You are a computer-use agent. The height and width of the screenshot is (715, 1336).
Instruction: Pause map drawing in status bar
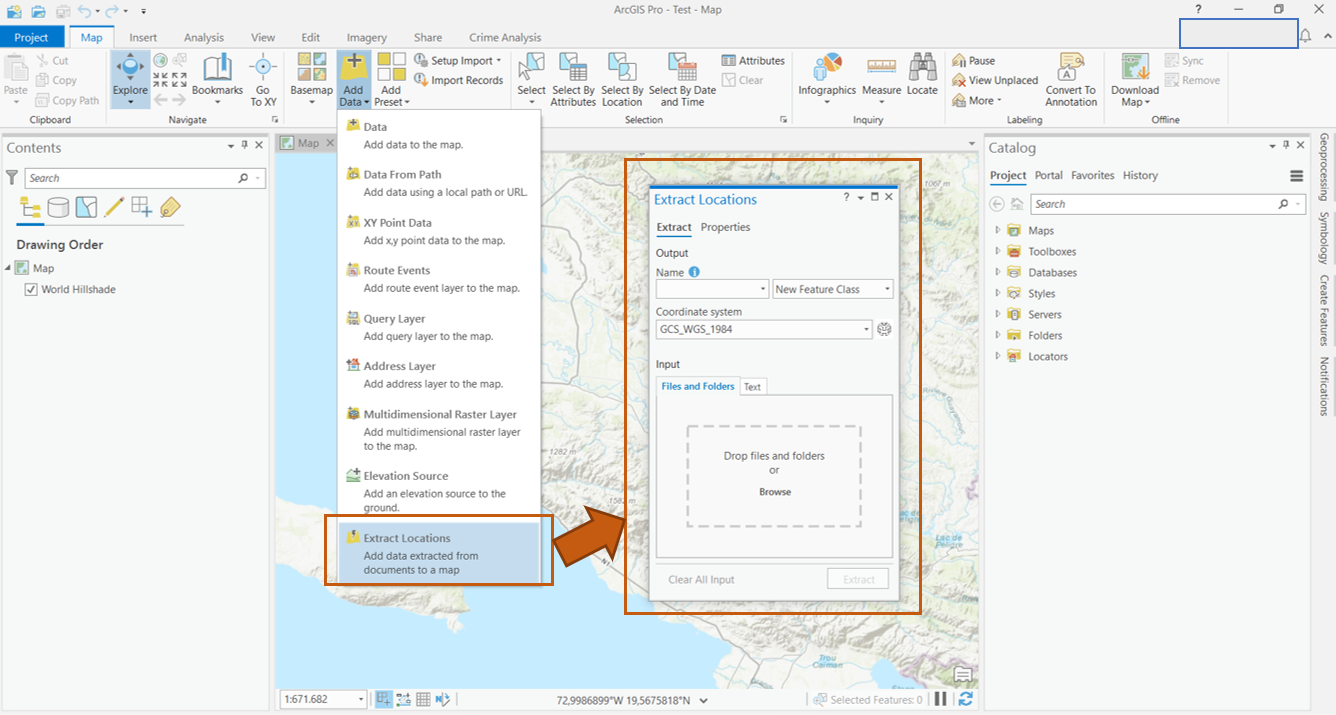[940, 700]
